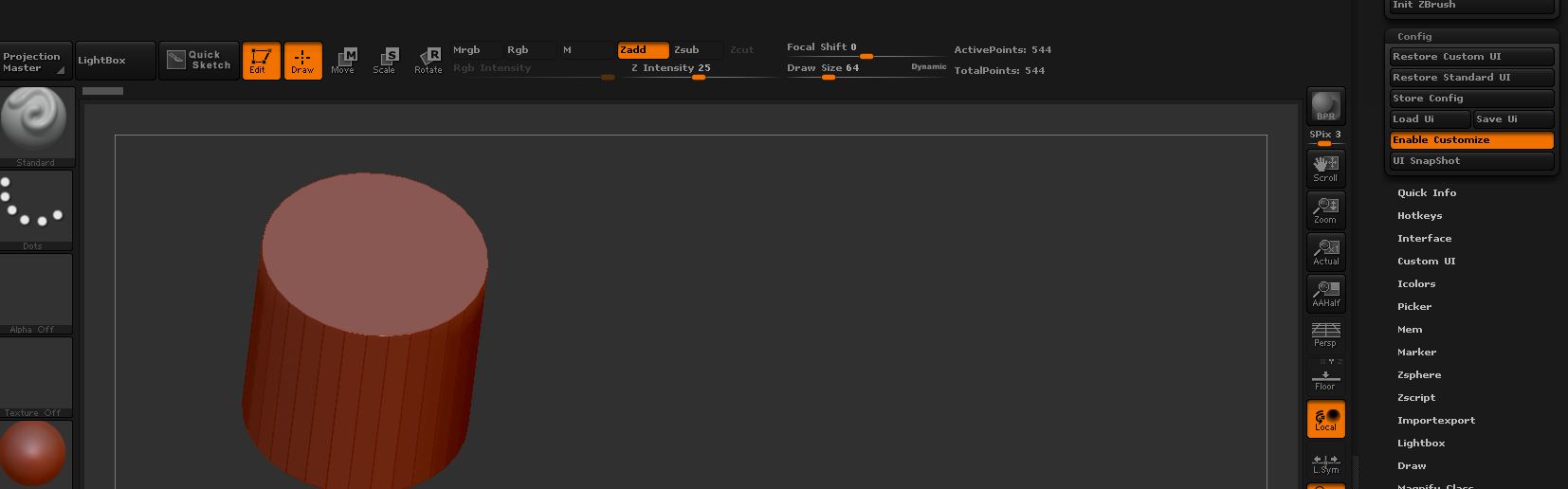Screen dimensions: 1568x489
Task: Adjust the Focal Shift slider
Action: click(866, 49)
